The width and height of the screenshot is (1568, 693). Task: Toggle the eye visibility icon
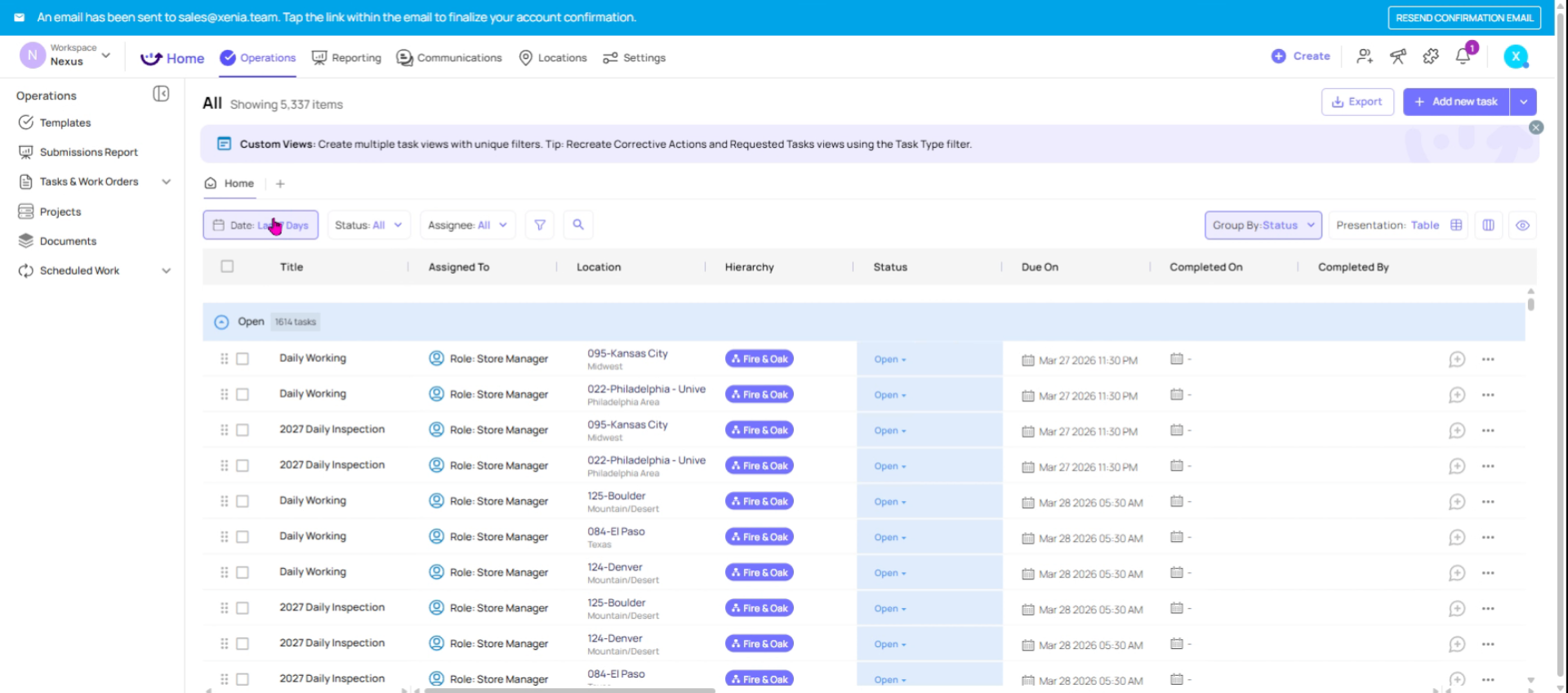[x=1522, y=226]
